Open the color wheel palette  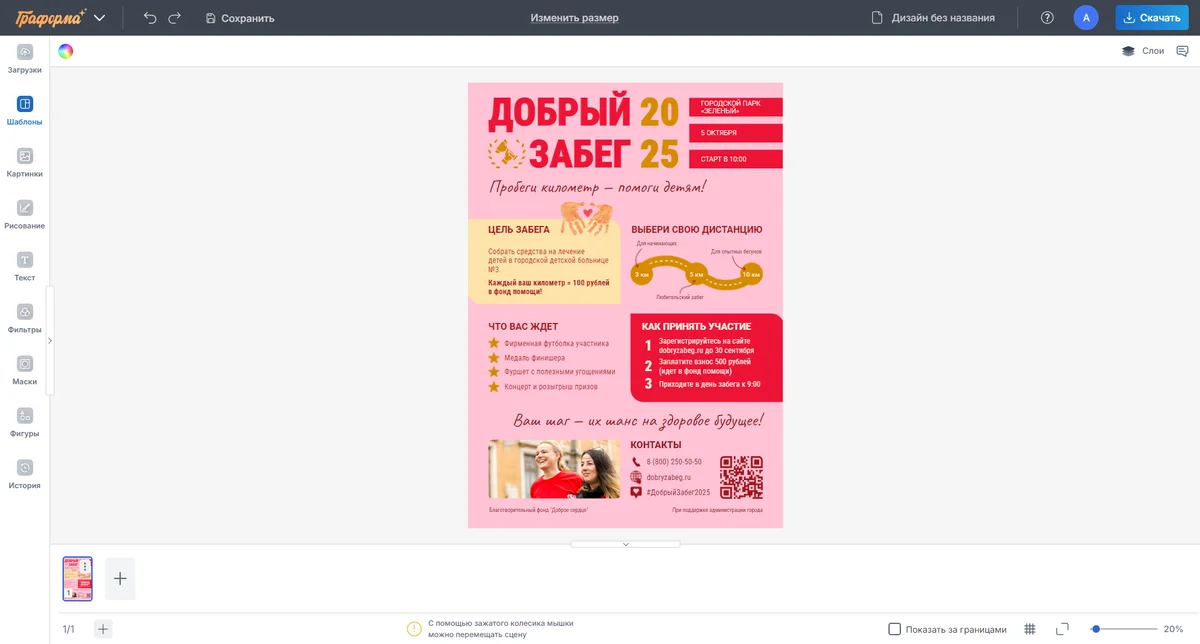pyautogui.click(x=65, y=52)
